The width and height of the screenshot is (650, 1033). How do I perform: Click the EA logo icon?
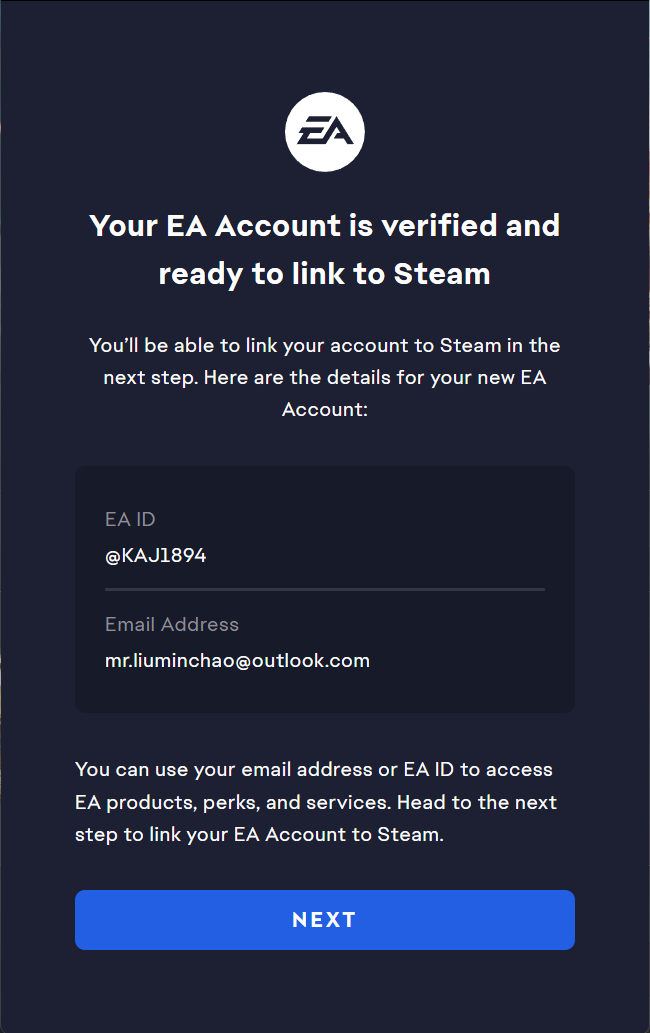tap(324, 132)
